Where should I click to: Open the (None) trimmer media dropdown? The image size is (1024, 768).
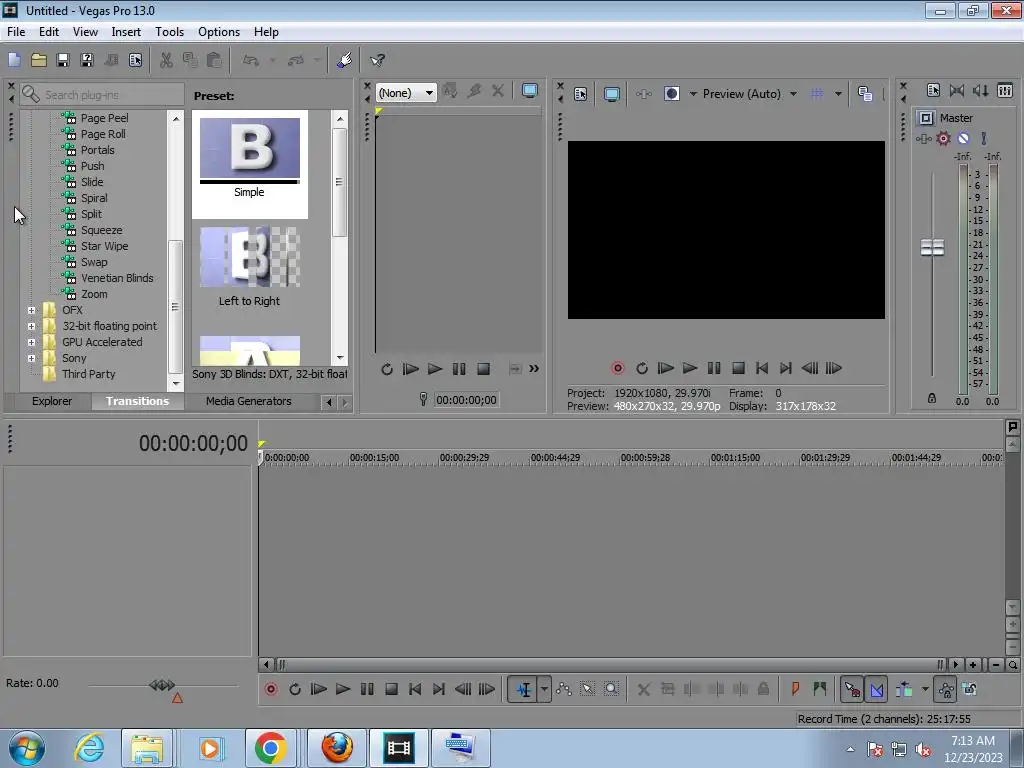pyautogui.click(x=406, y=93)
